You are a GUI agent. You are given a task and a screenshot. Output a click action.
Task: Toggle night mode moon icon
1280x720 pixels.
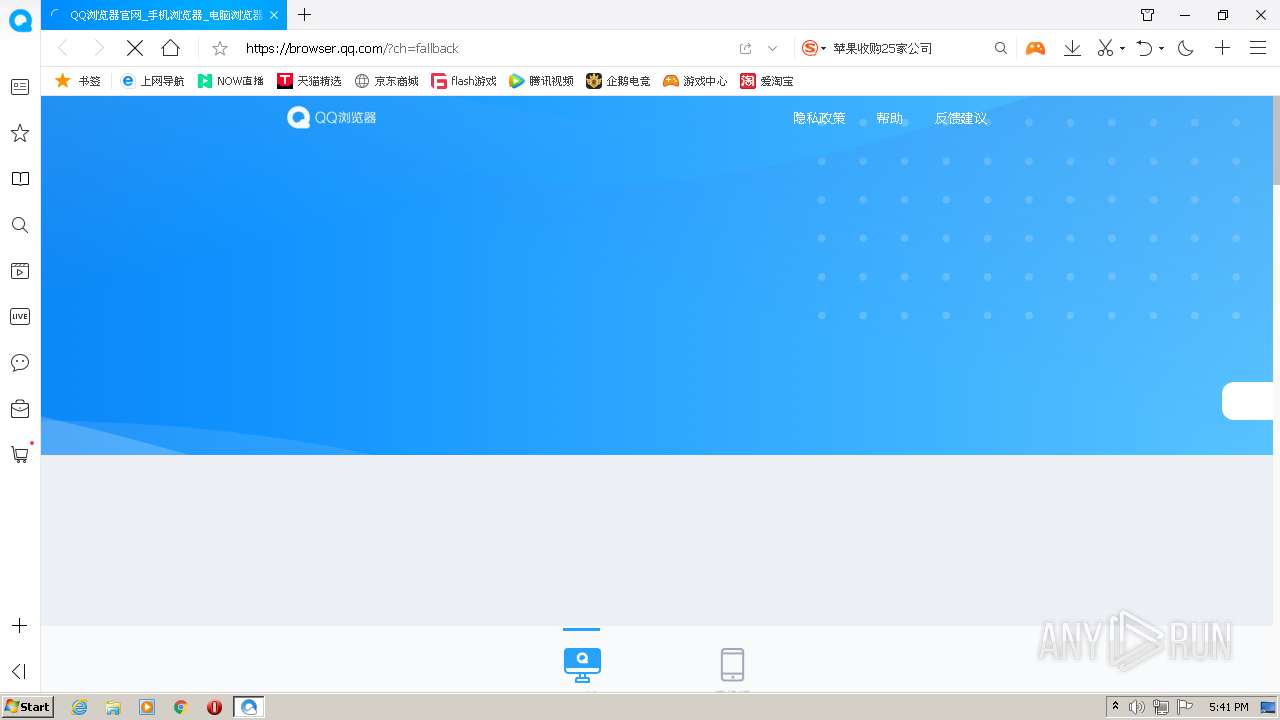coord(1186,48)
